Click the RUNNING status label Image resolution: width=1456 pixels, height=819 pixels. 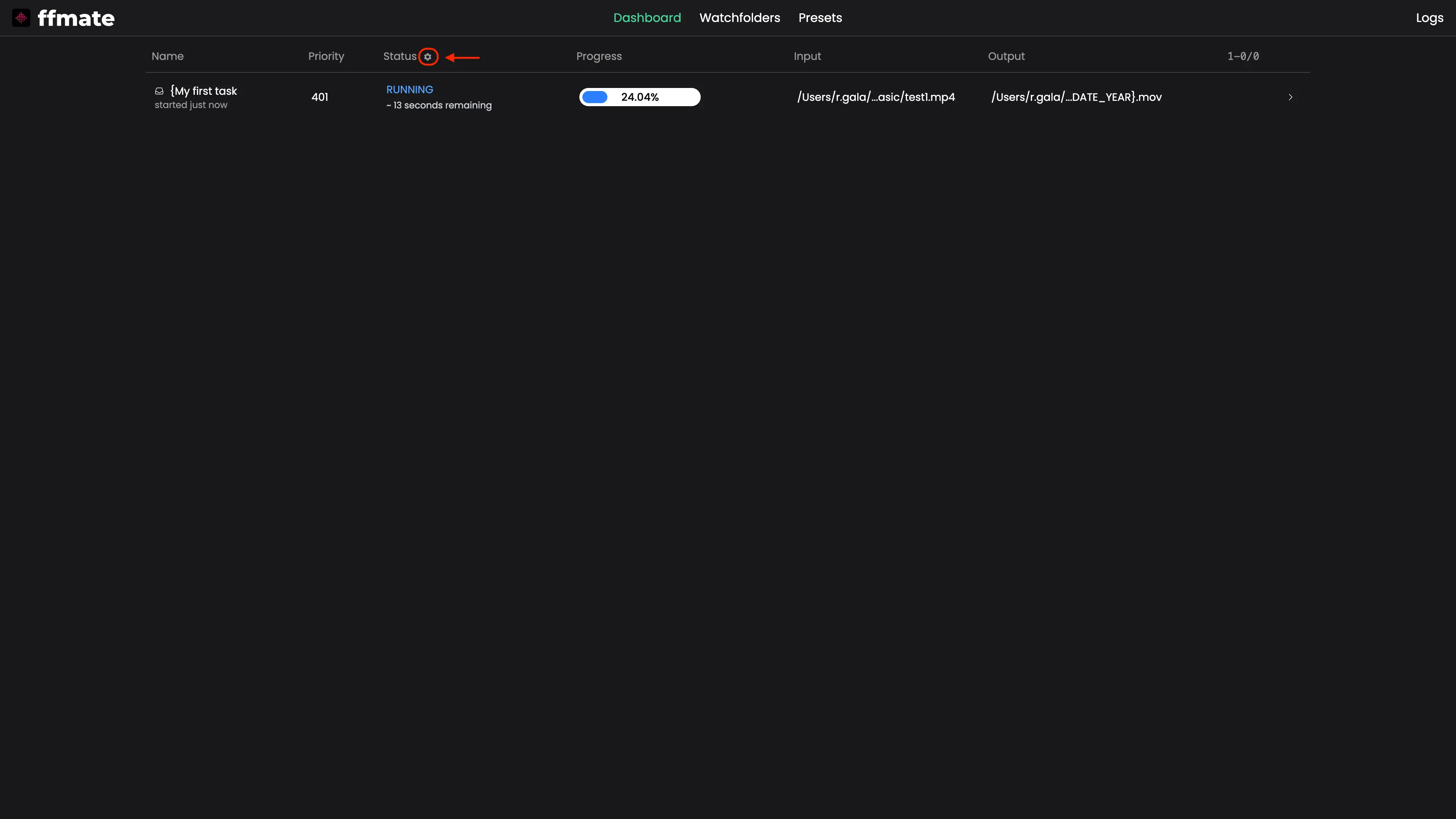pos(410,90)
